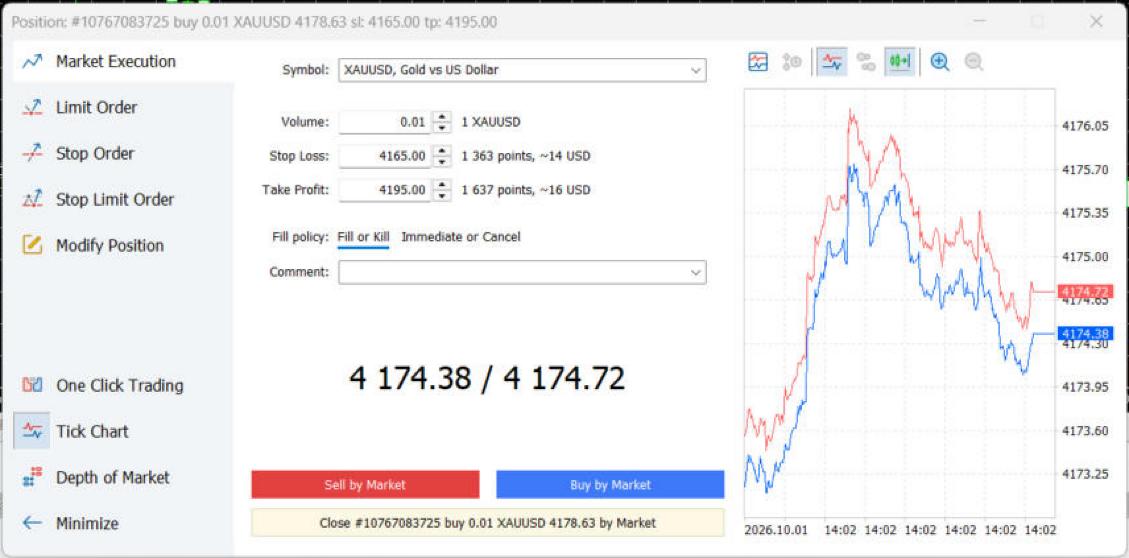Click the Market Execution icon
The image size is (1129, 558).
(32, 61)
